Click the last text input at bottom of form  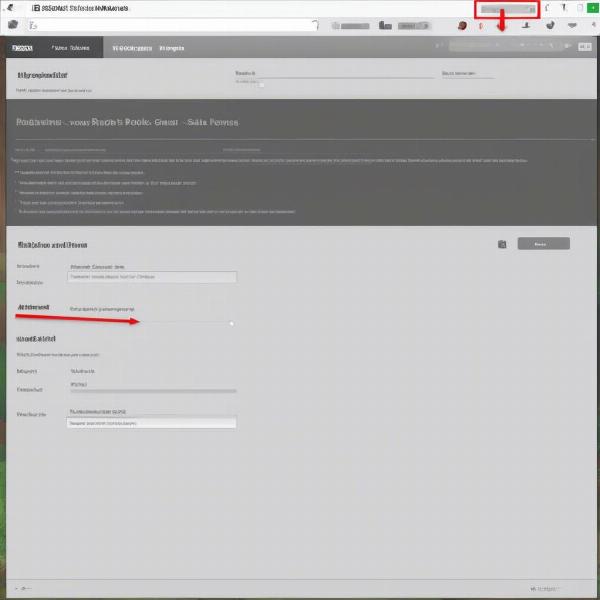[152, 423]
